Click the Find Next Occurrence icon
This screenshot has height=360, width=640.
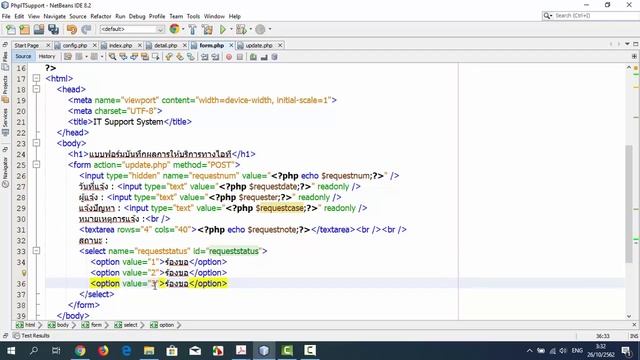click(134, 57)
